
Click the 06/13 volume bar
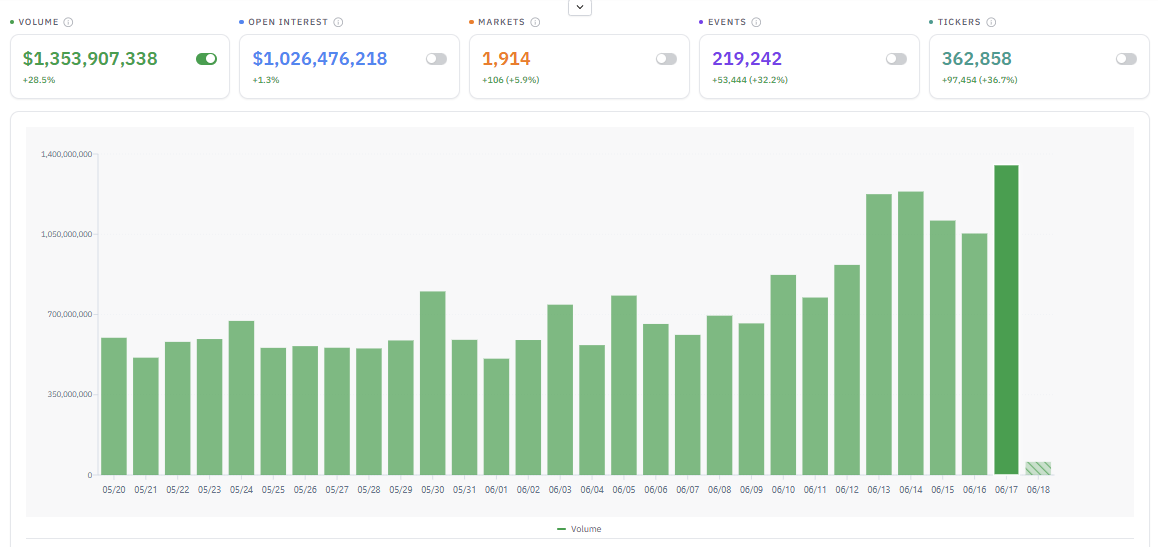[x=879, y=334]
